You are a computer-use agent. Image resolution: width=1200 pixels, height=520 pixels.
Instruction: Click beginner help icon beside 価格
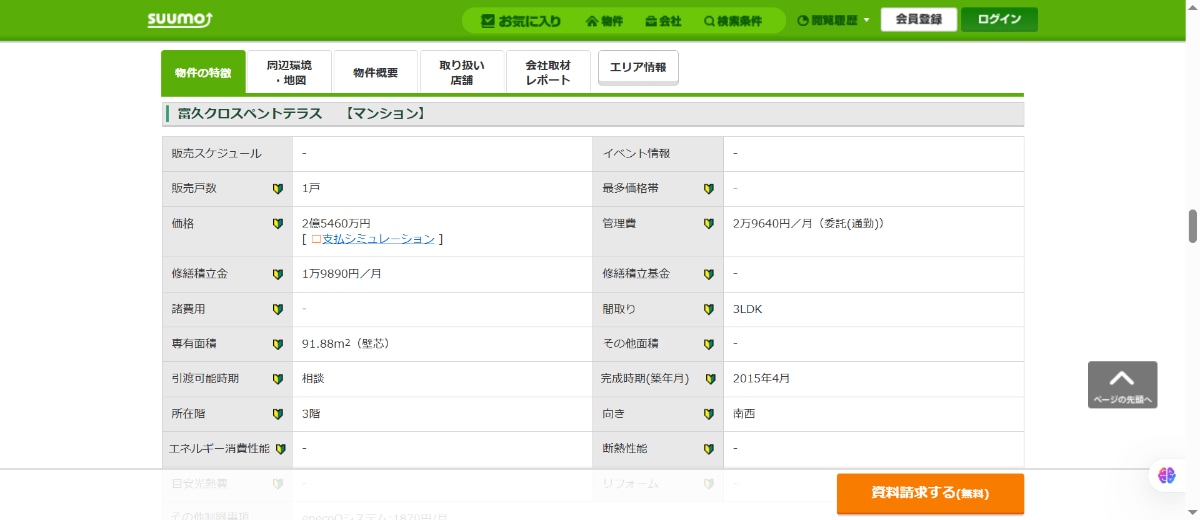click(278, 224)
